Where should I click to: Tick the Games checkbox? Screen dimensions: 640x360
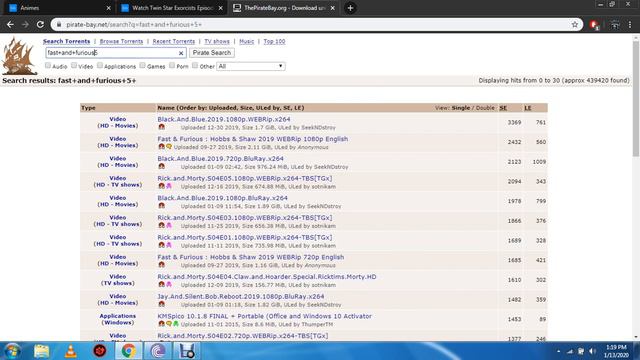tap(142, 65)
